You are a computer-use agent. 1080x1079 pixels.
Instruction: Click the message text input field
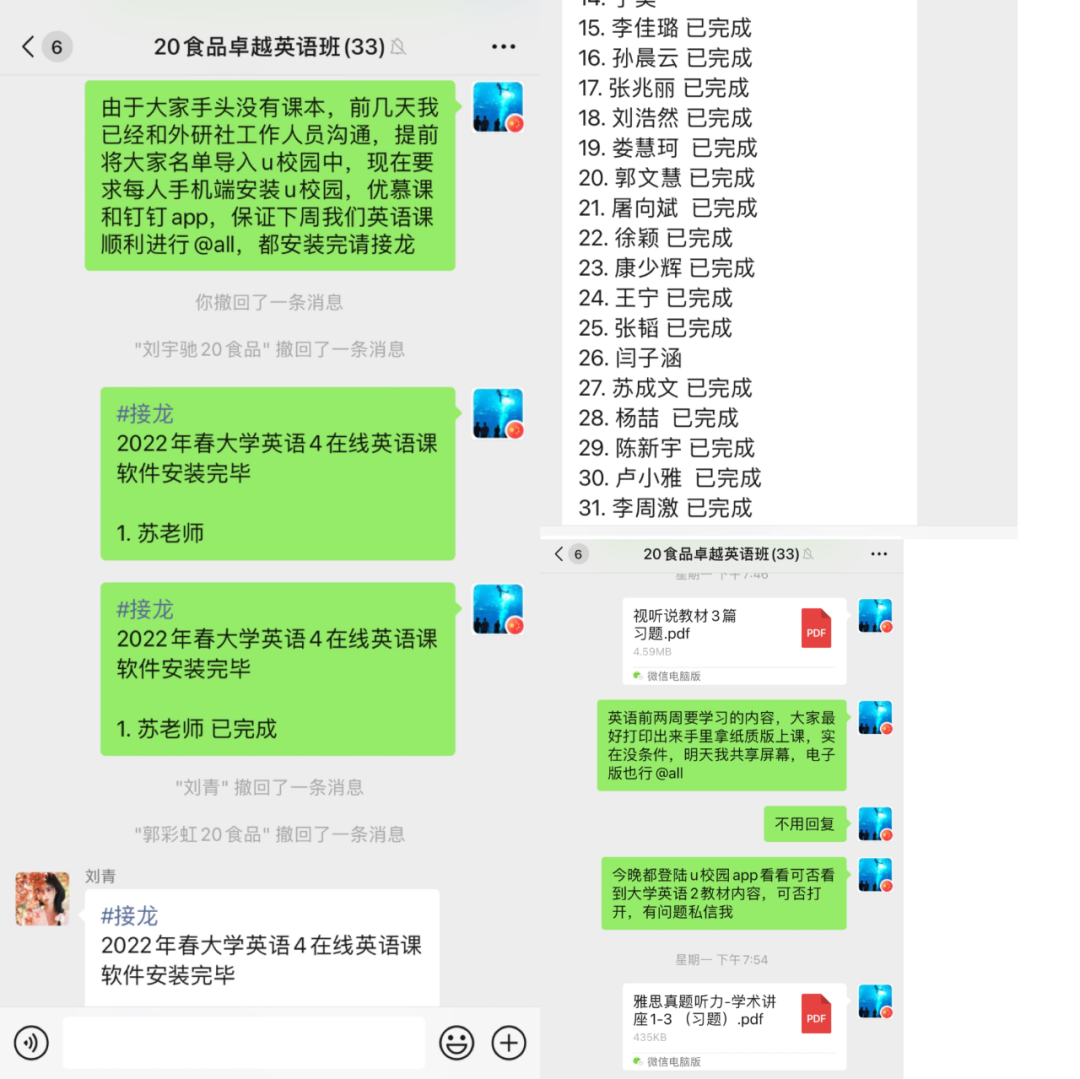tap(244, 1043)
